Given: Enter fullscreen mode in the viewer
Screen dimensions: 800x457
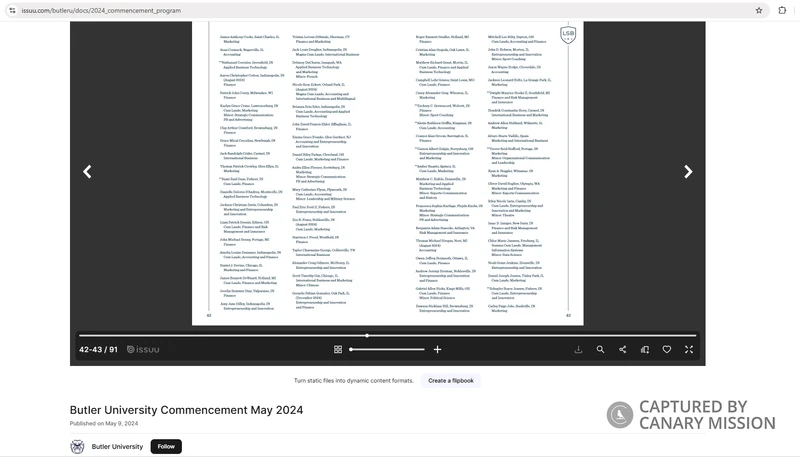Looking at the screenshot, I should [688, 350].
